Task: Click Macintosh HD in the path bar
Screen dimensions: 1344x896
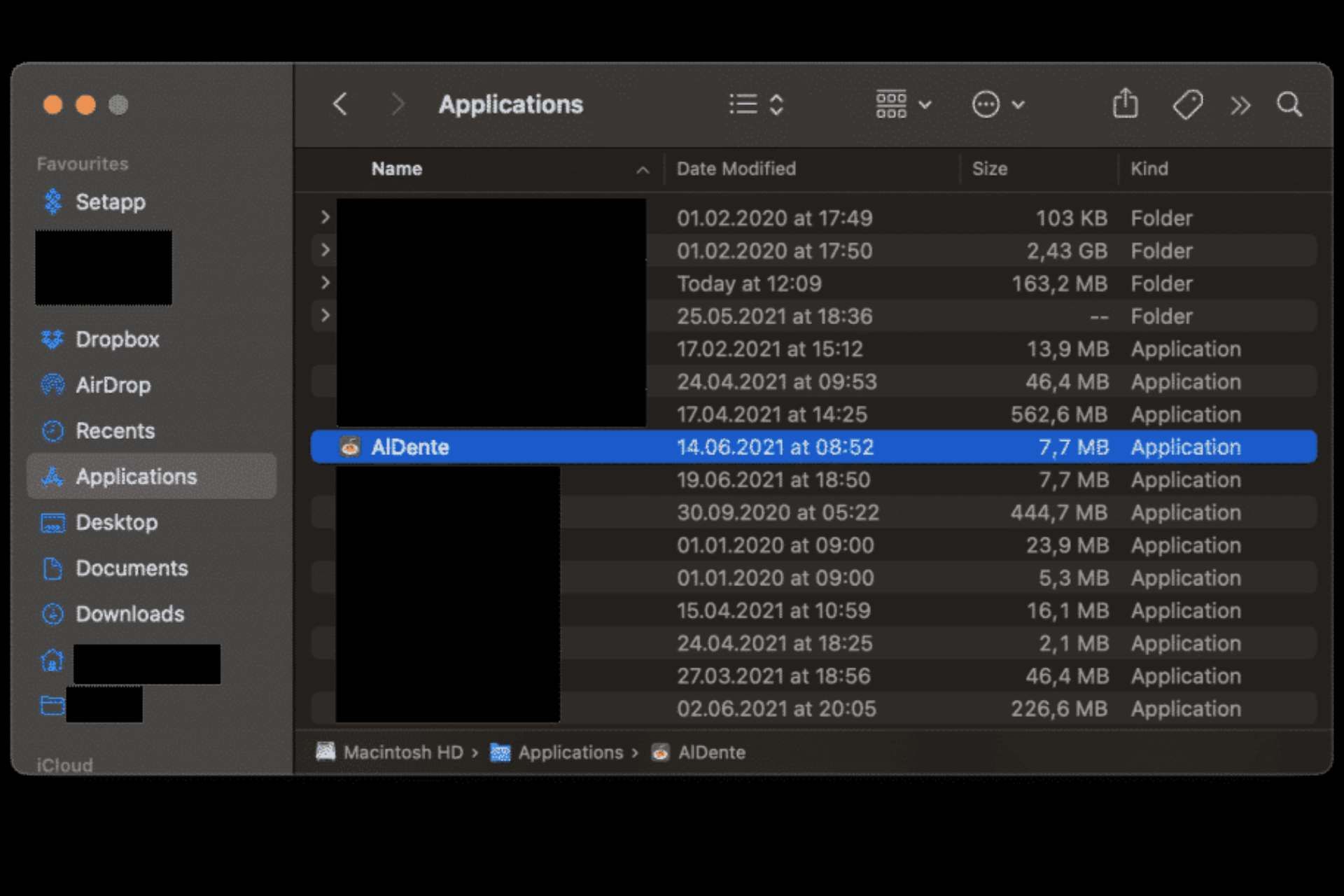Action: tap(402, 752)
